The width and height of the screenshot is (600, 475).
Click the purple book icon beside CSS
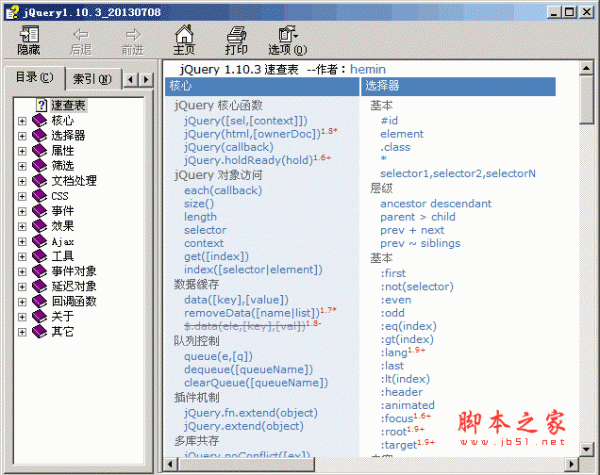(x=39, y=196)
